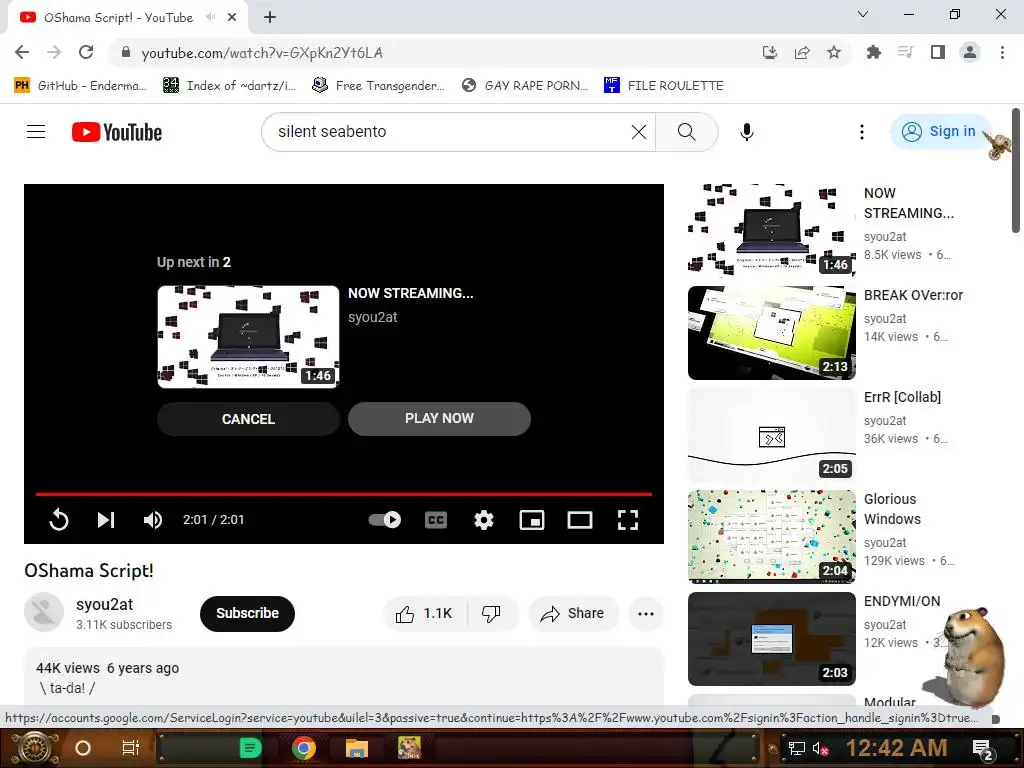Open Task View on taskbar
The width and height of the screenshot is (1024, 768).
(131, 748)
